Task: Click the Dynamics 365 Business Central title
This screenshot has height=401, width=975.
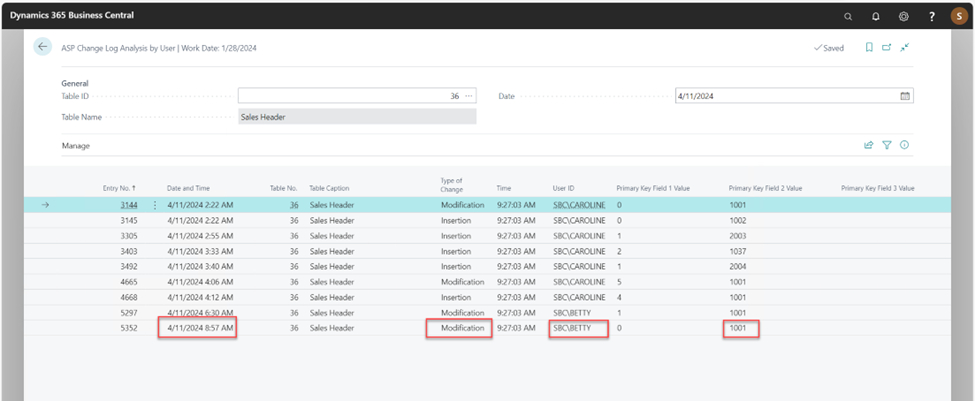Action: pos(72,15)
